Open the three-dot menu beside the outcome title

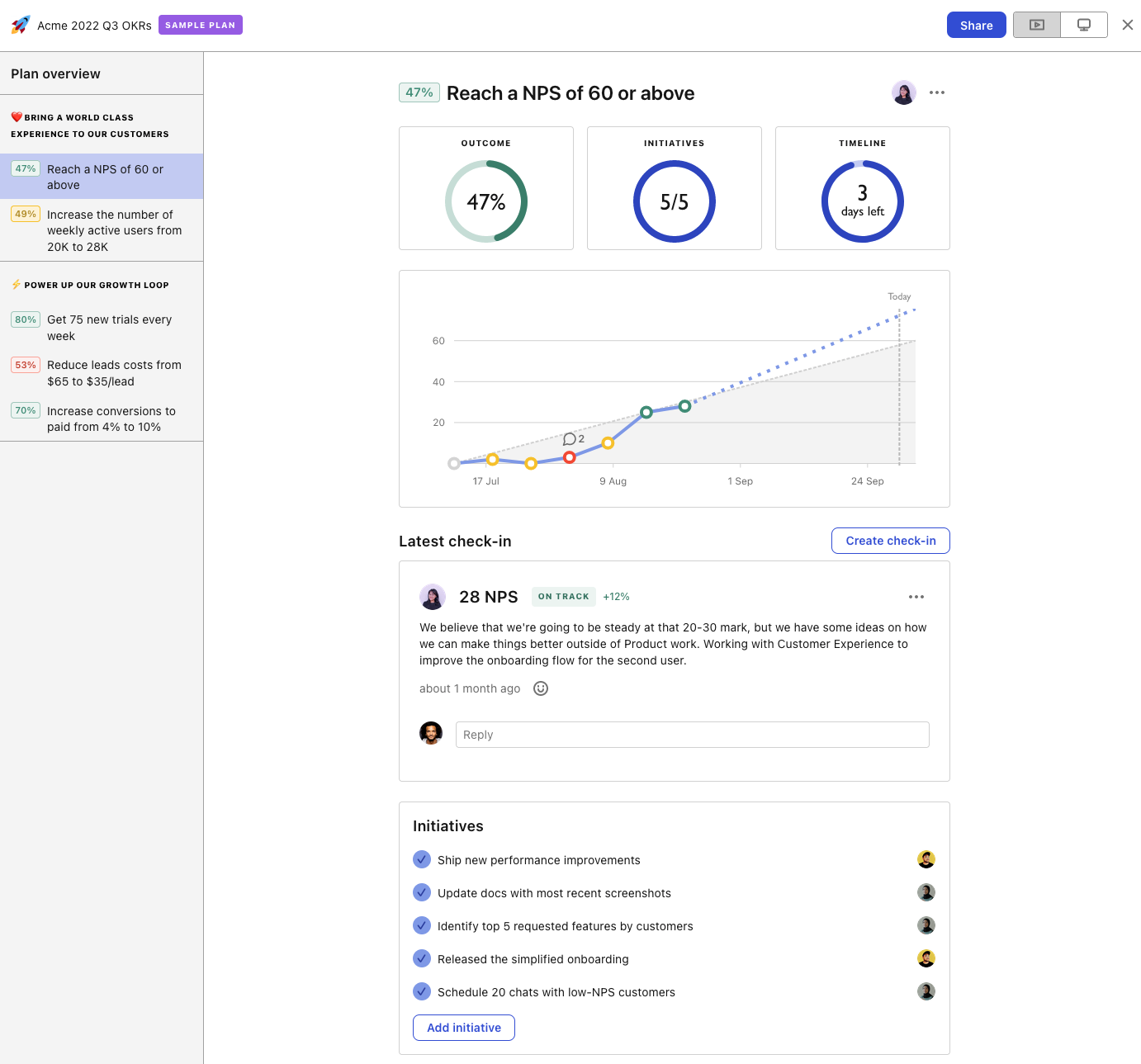tap(937, 92)
